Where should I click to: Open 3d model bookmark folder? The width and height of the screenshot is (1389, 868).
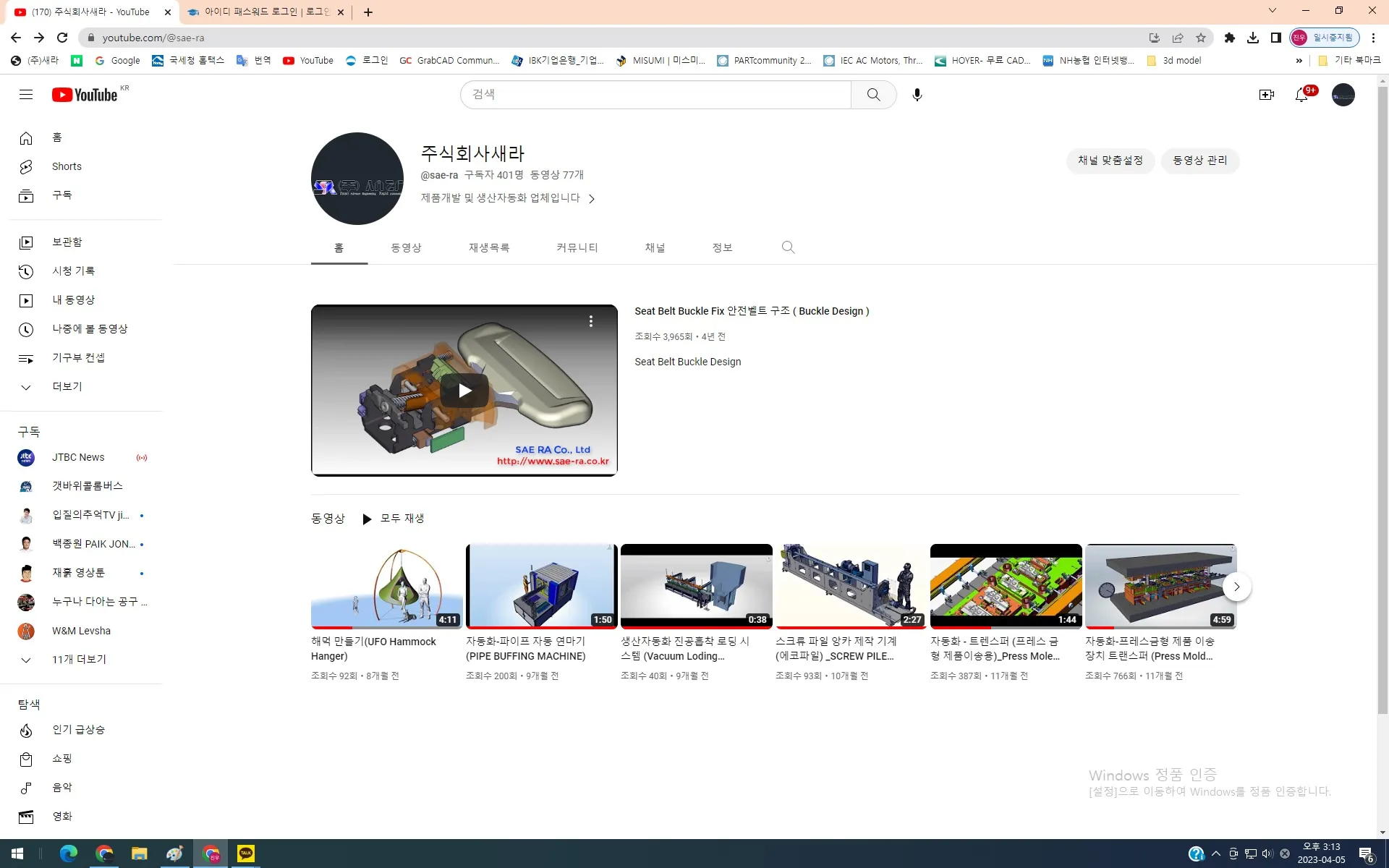[x=1174, y=61]
